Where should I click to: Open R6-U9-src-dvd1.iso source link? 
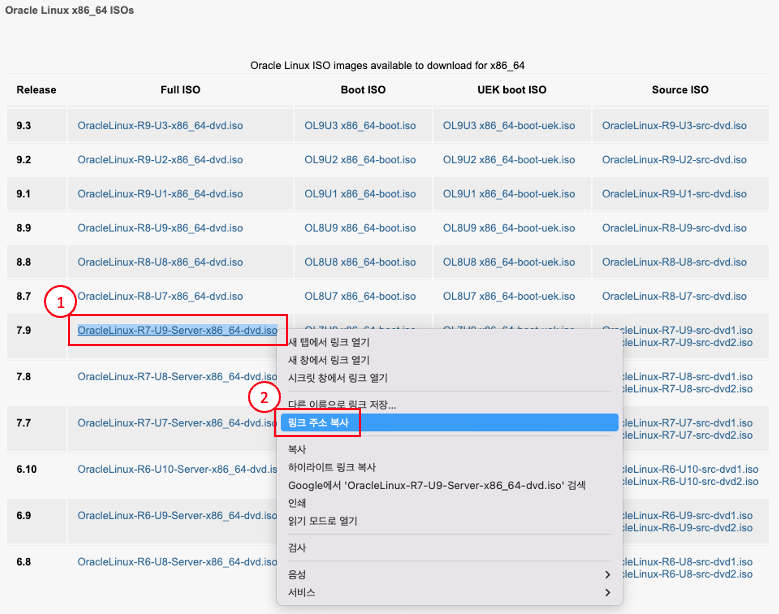(688, 516)
